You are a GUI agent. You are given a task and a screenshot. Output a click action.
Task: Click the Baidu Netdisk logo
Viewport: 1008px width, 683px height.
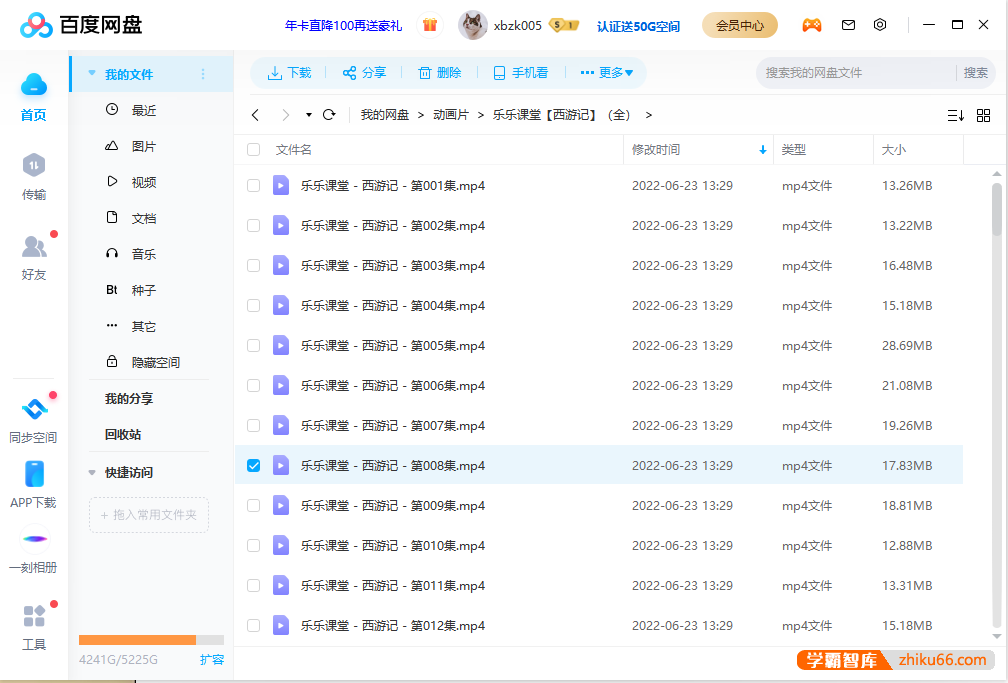[80, 25]
